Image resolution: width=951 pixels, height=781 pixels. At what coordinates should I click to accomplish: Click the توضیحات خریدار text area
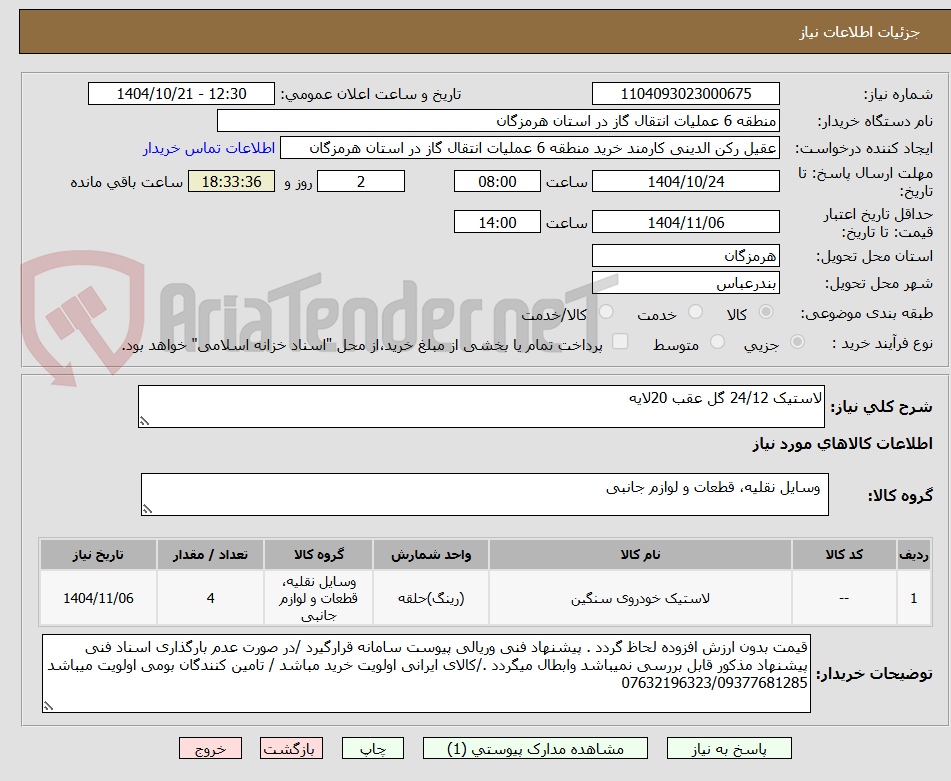pyautogui.click(x=426, y=674)
